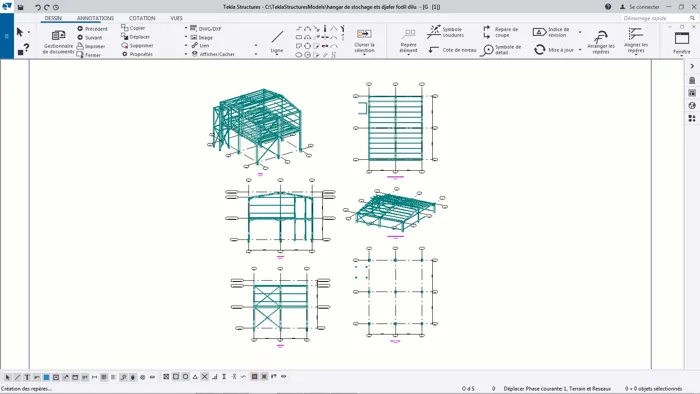
Task: Open the Gestionnaire de documents
Action: tap(58, 41)
